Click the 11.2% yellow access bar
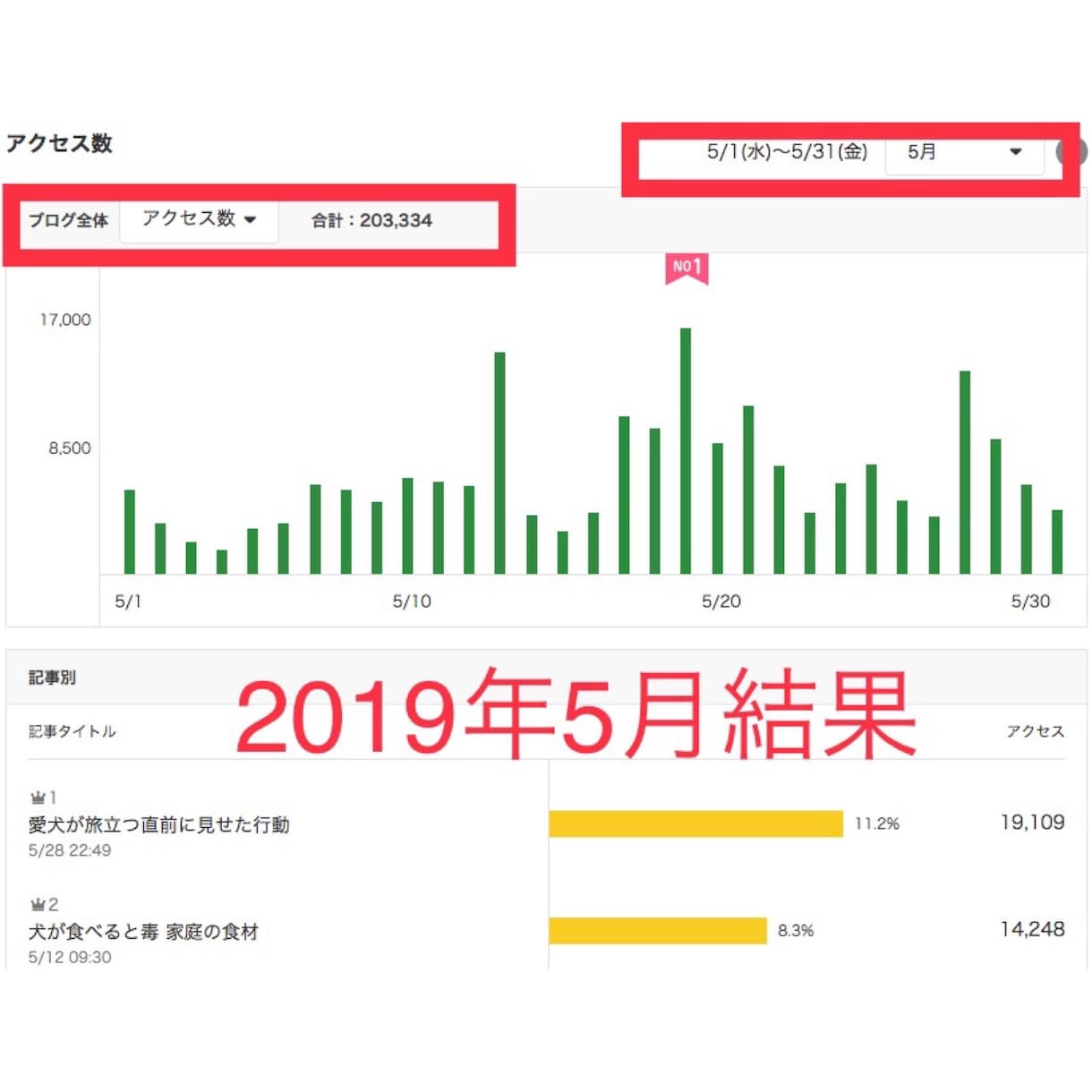Image resolution: width=1092 pixels, height=1092 pixels. click(x=695, y=823)
